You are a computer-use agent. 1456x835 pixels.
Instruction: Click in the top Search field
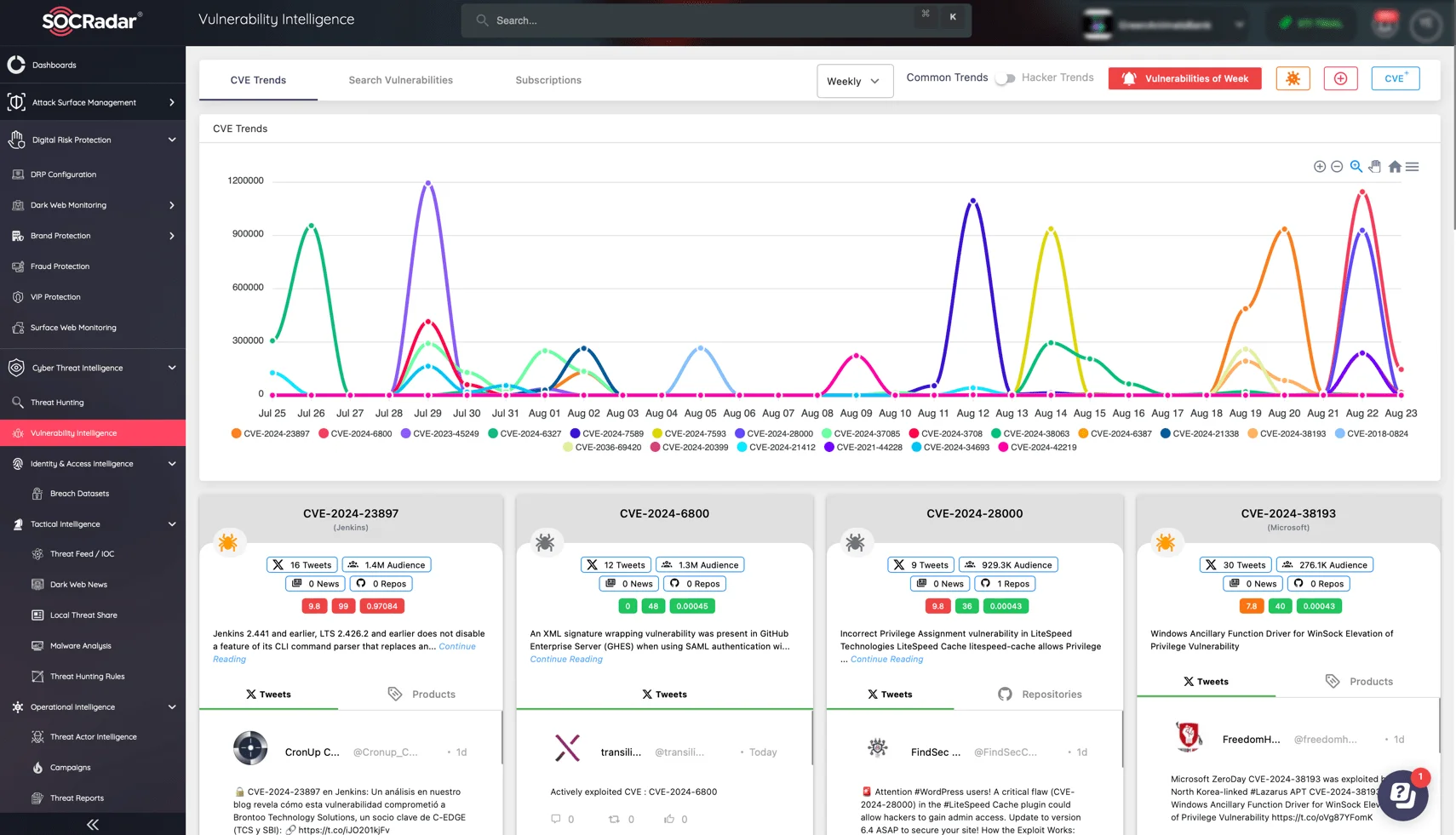716,20
